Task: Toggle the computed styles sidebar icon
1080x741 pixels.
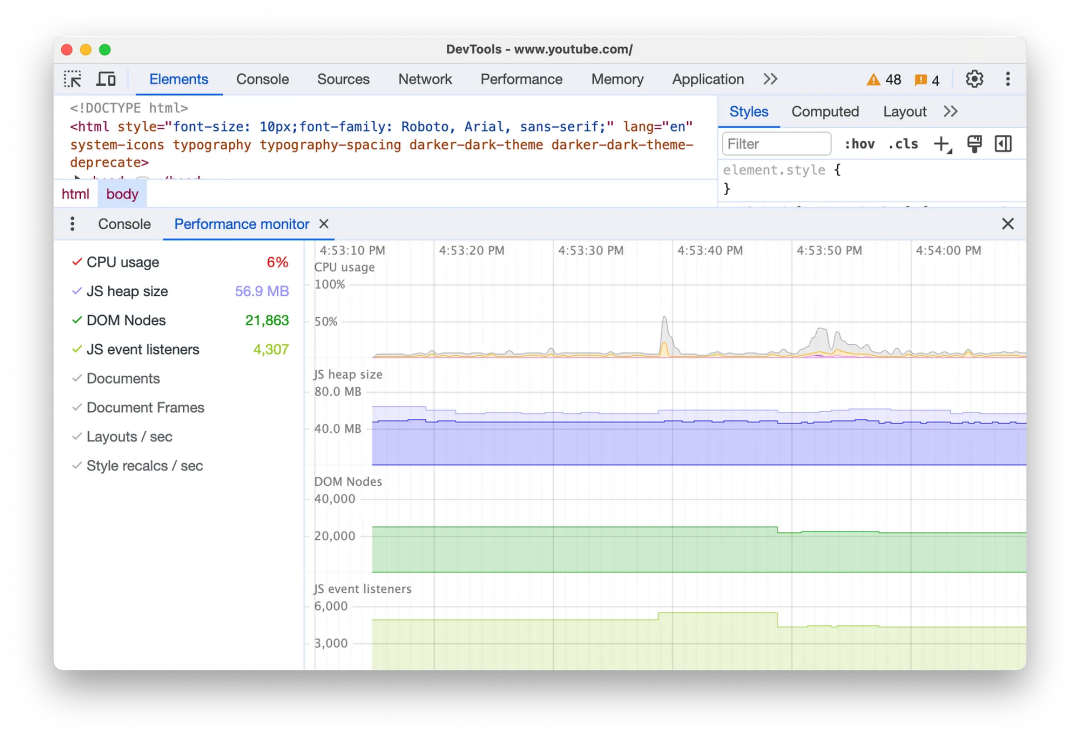Action: pos(1004,144)
